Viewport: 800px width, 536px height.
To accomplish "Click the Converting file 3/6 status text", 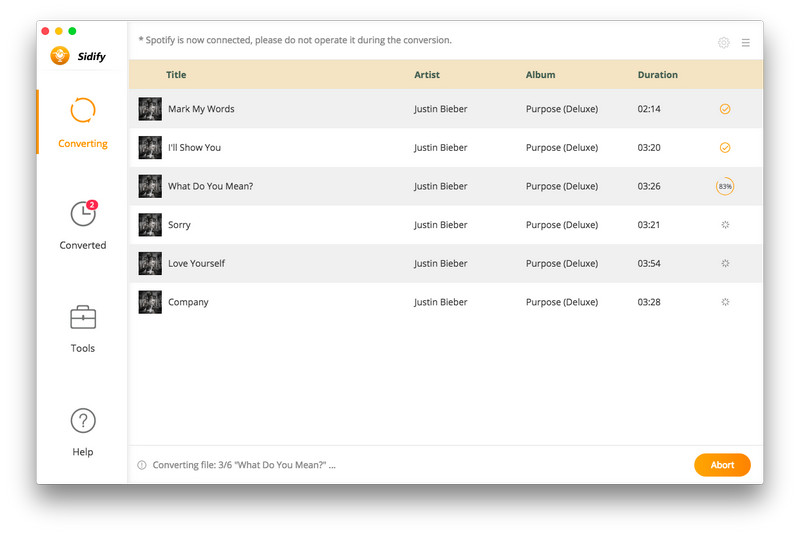I will tap(244, 465).
